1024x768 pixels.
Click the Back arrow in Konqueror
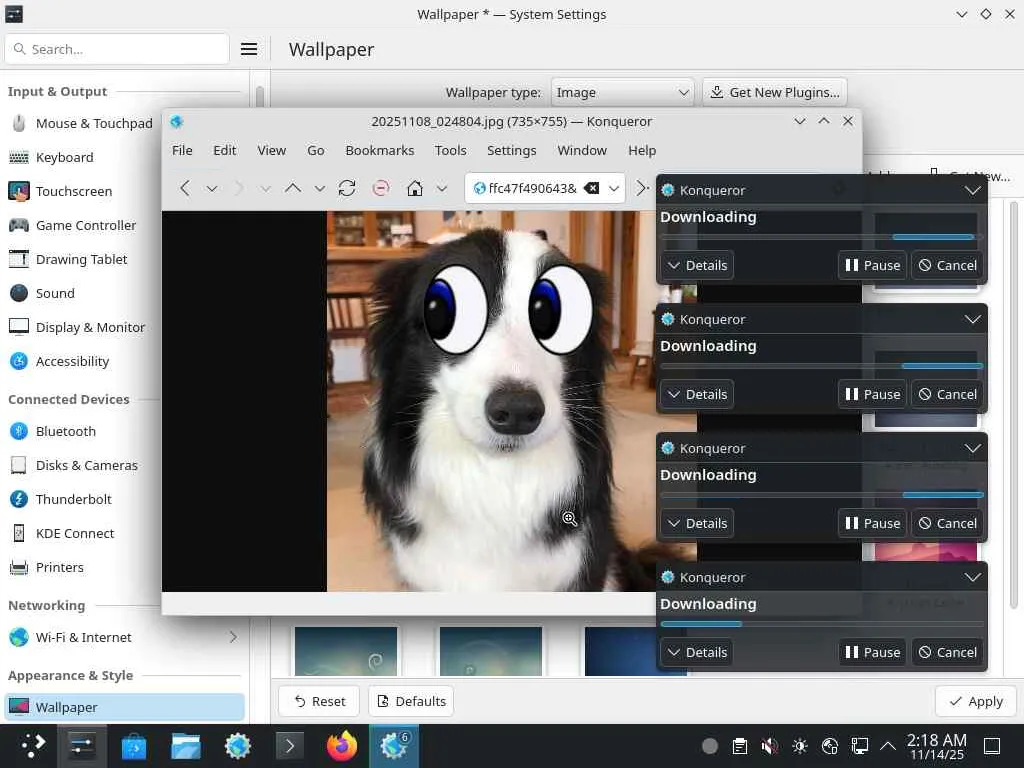click(185, 188)
